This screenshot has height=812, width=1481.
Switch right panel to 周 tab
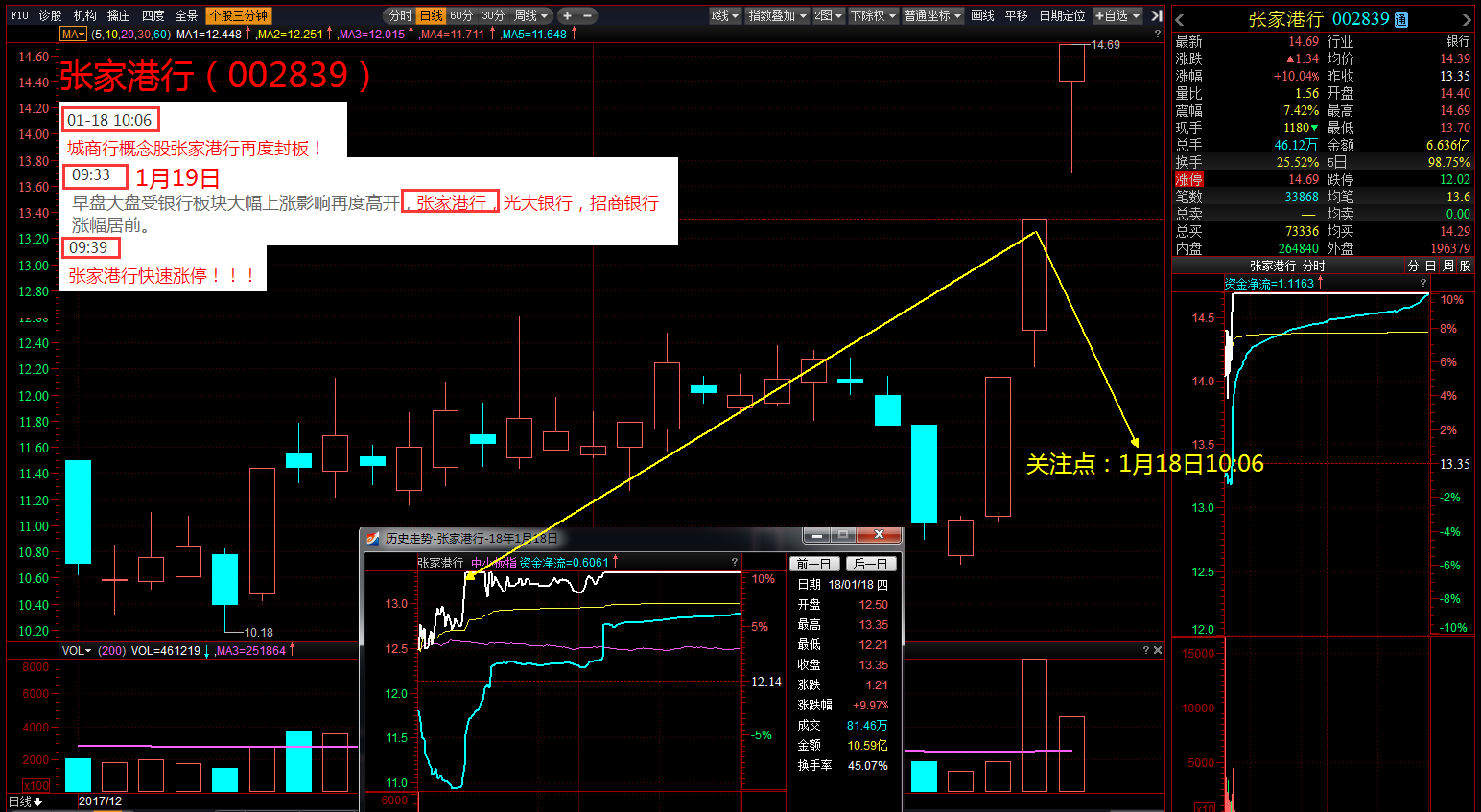[x=1447, y=266]
